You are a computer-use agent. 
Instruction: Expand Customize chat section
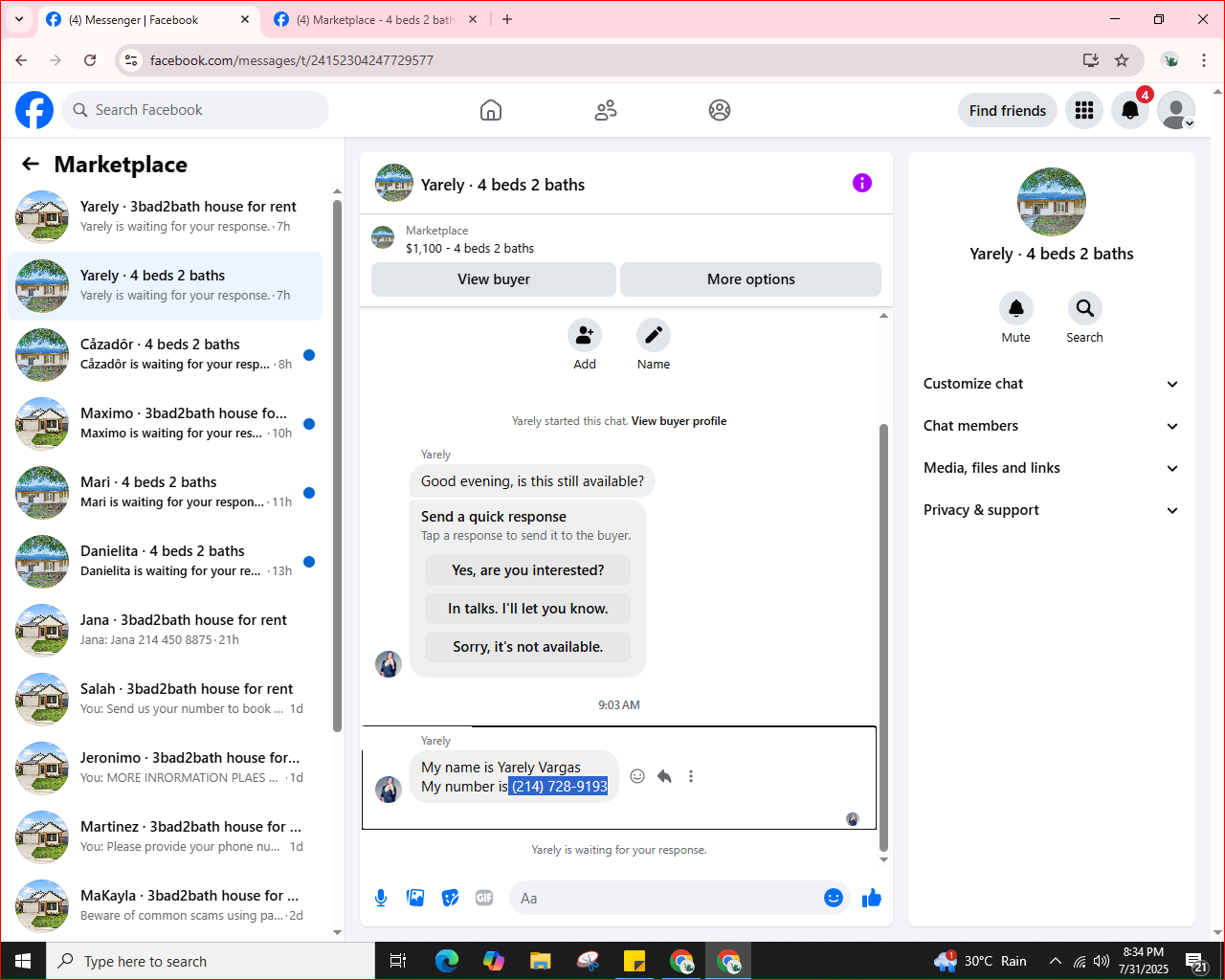coord(1052,384)
